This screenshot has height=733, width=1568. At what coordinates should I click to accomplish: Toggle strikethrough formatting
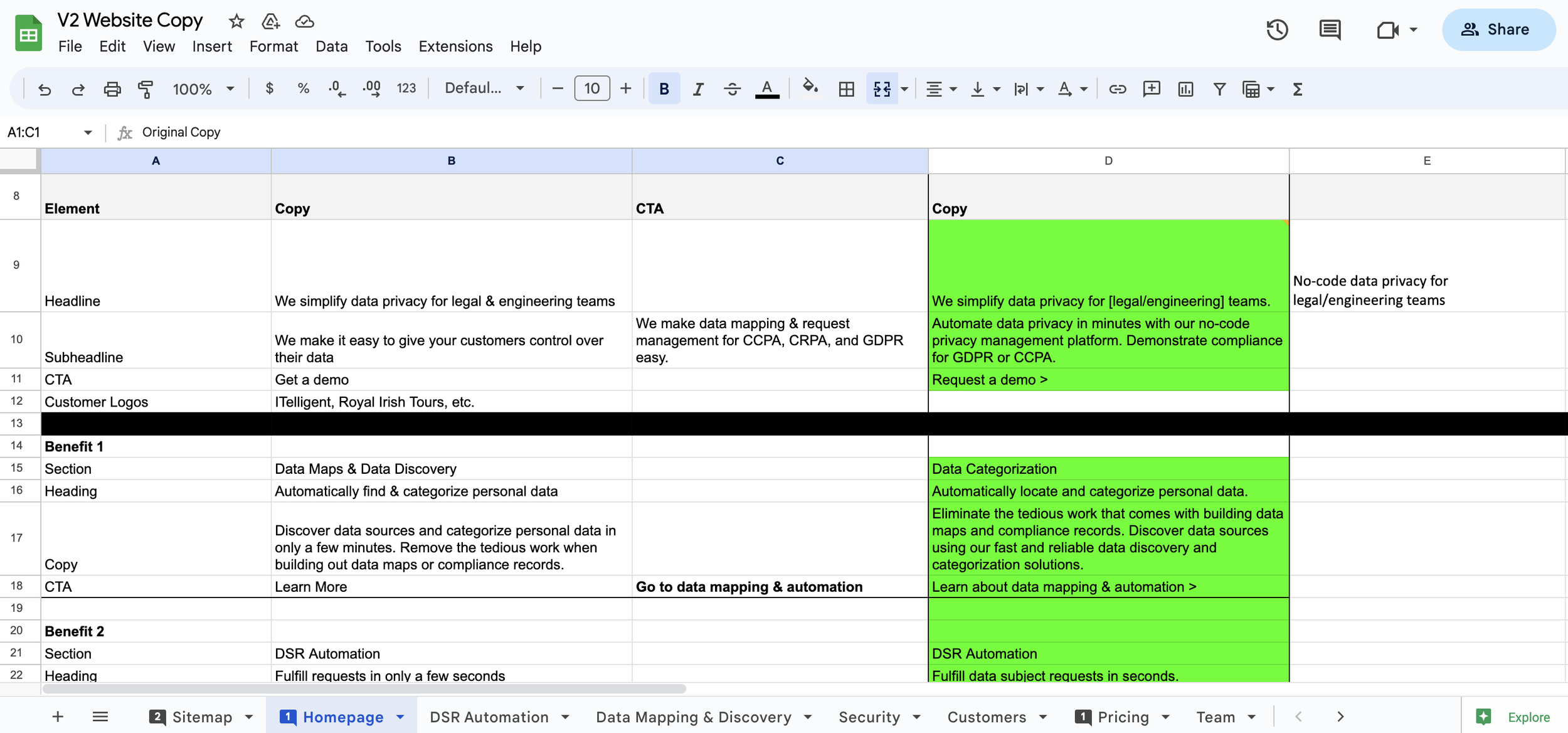click(x=732, y=89)
